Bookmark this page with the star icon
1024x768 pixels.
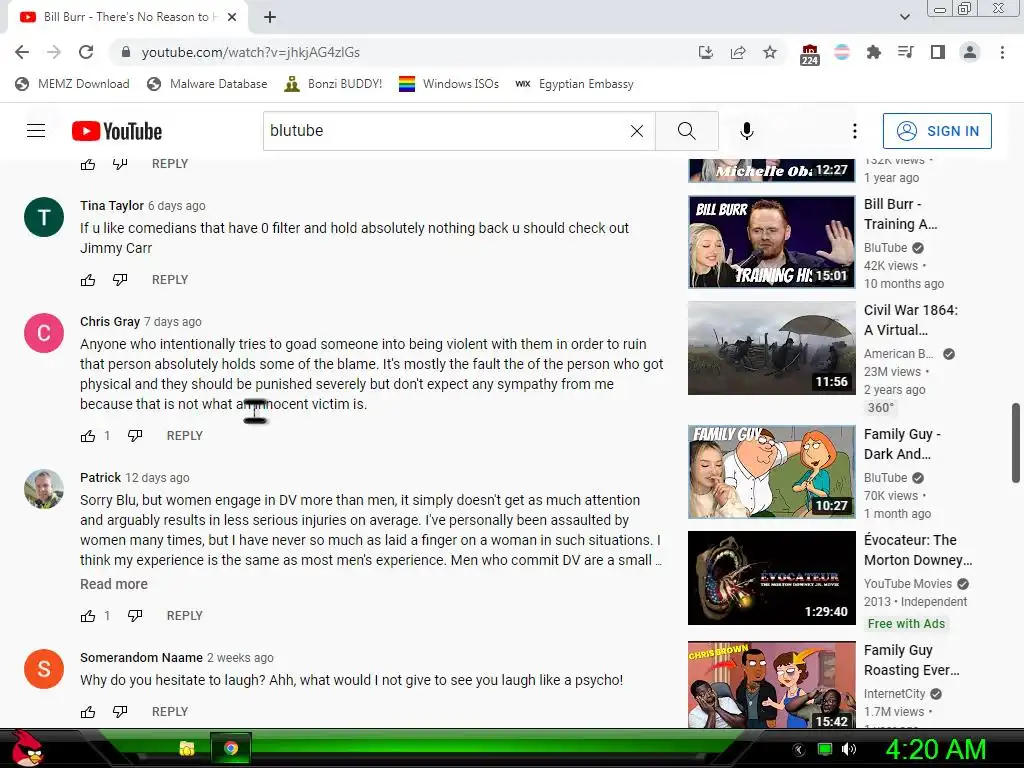(770, 52)
